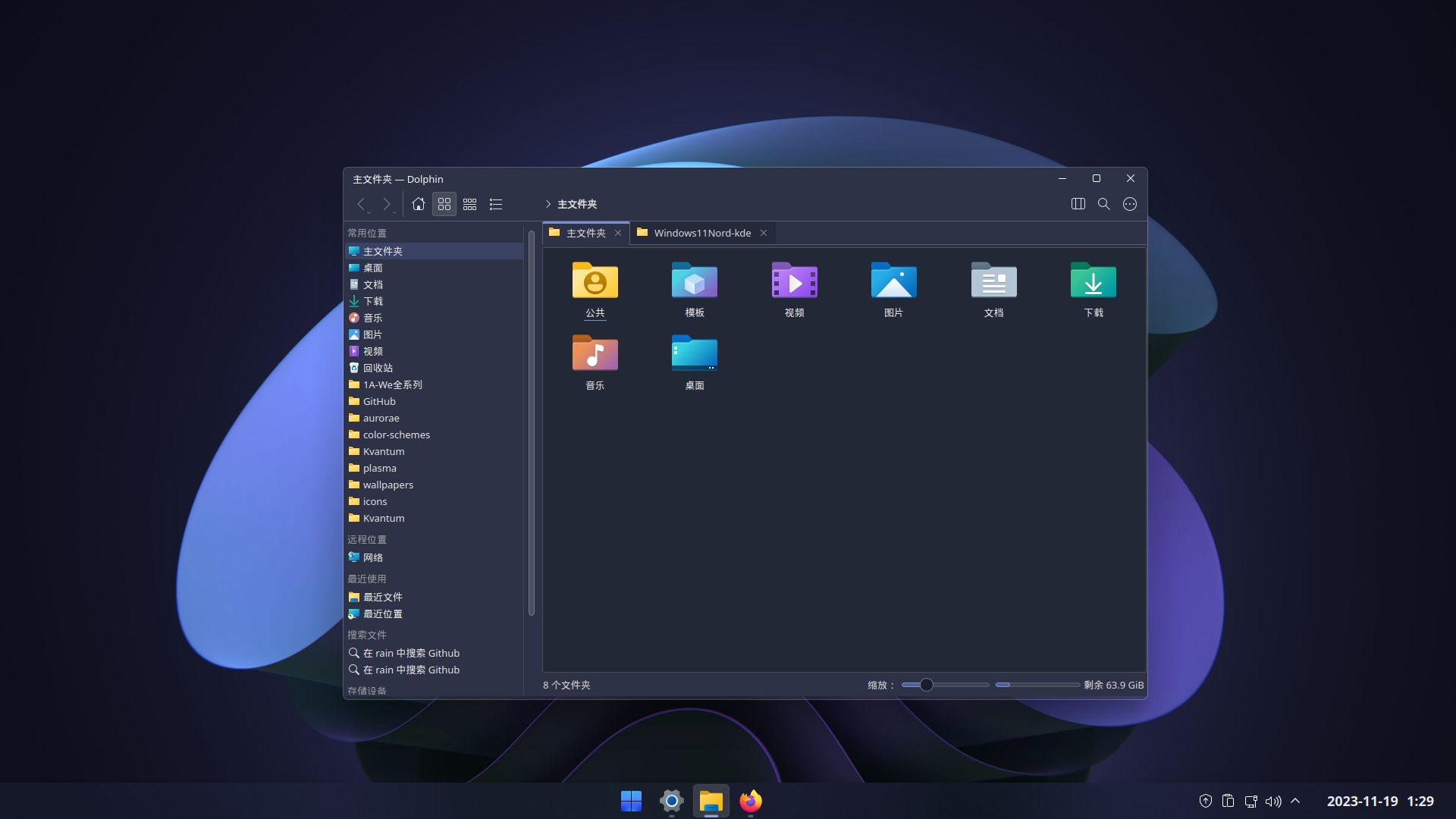
Task: Switch to compact view mode
Action: pos(469,203)
